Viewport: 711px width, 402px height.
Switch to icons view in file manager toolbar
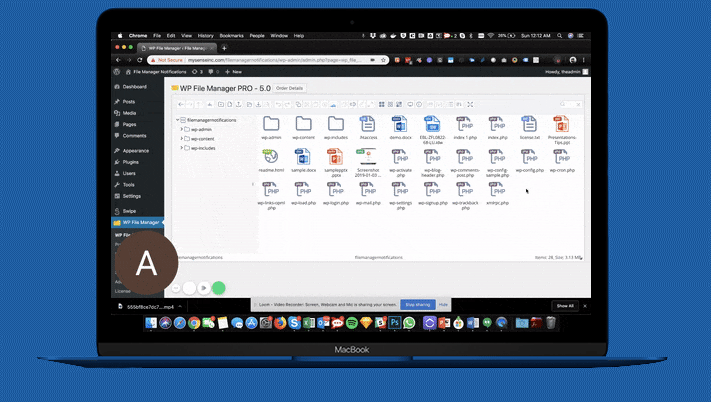(x=381, y=104)
